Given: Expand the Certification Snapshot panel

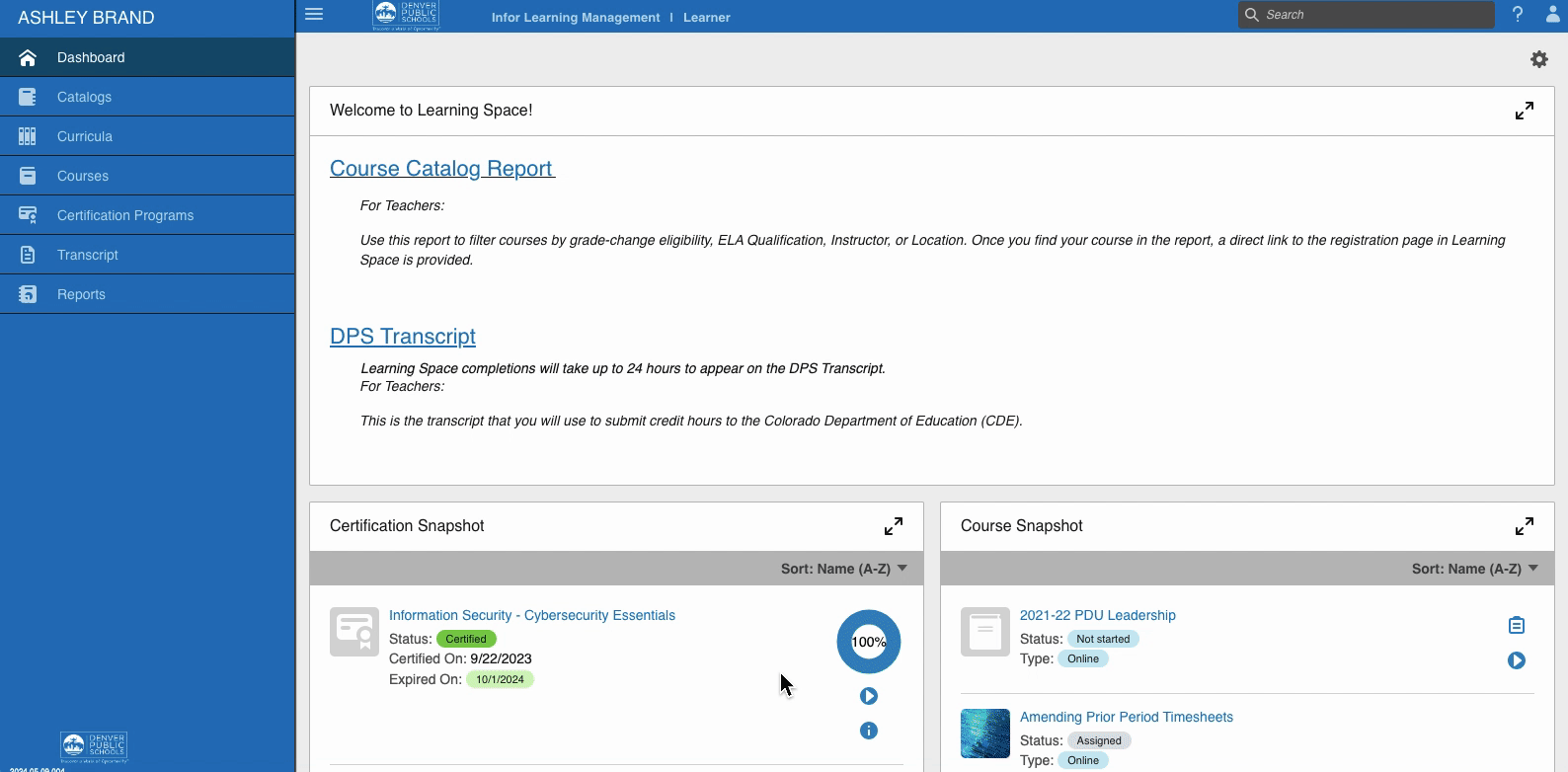Looking at the screenshot, I should pos(894,526).
